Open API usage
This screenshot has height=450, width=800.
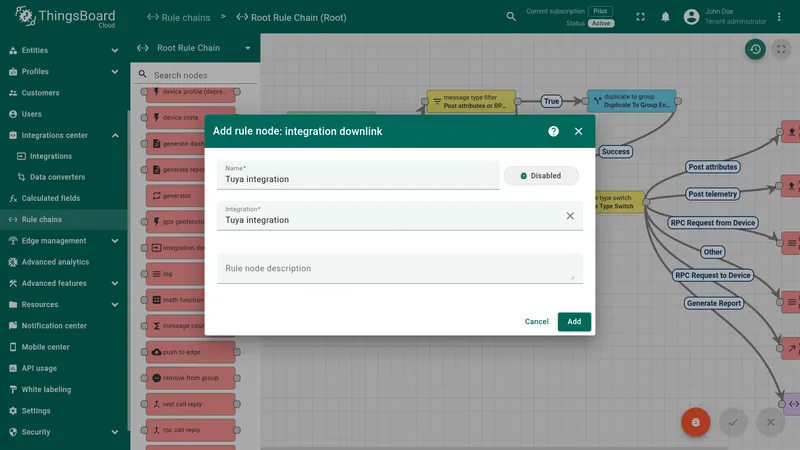click(63, 368)
